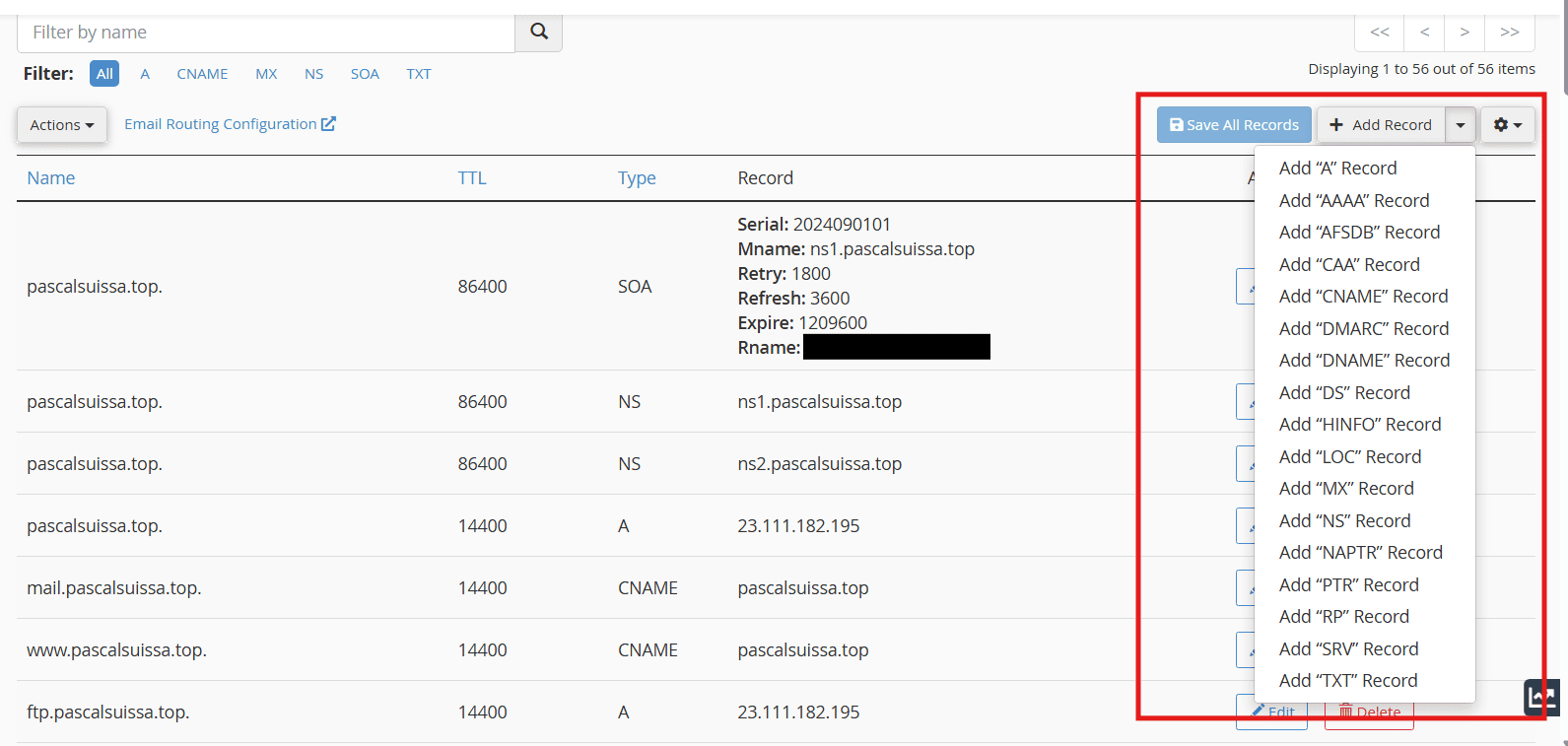The width and height of the screenshot is (1568, 746).
Task: Go to the last page (>>)
Action: point(1510,32)
